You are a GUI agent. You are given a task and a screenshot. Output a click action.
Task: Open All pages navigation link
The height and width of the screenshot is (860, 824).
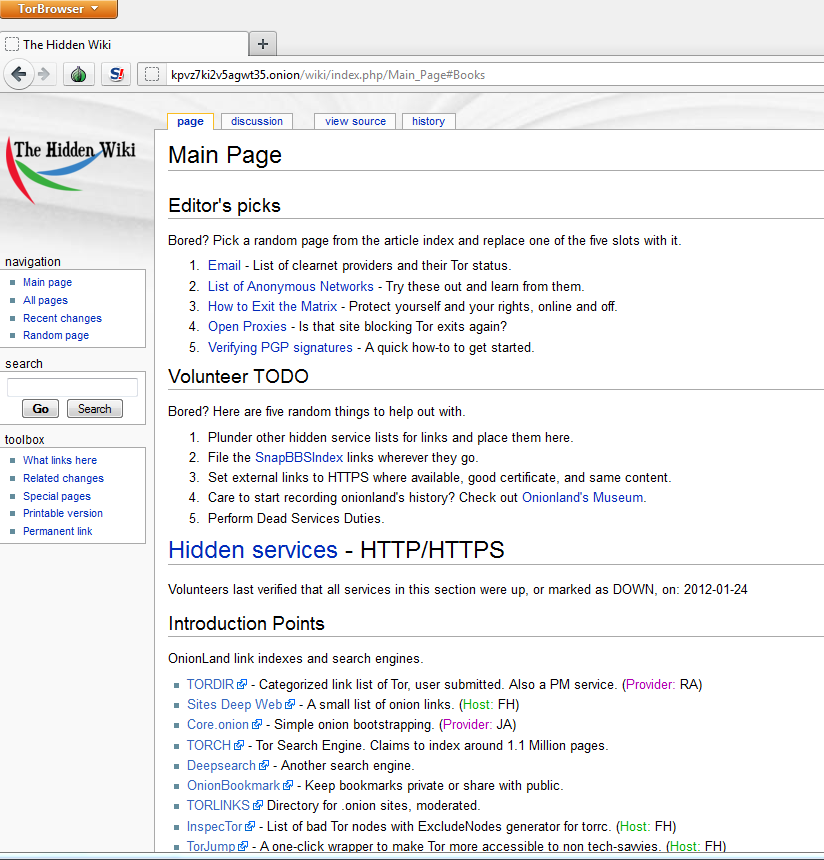coord(46,300)
